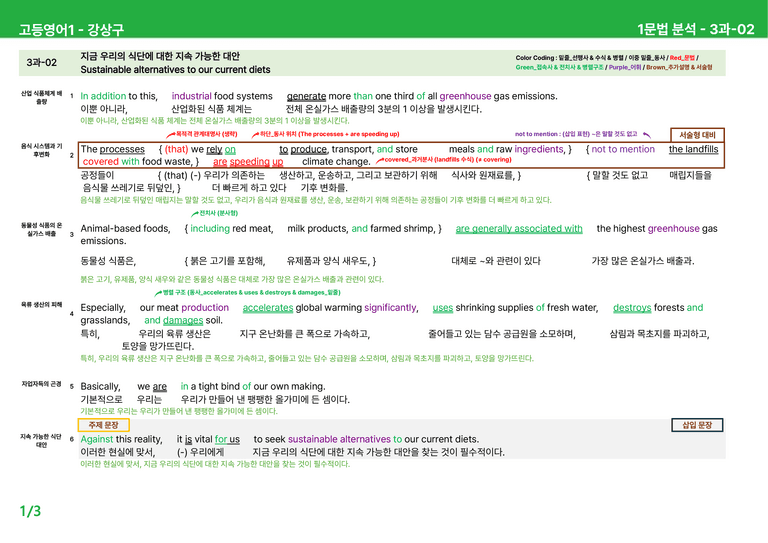Click the side label "음식 시스템과 기후변화"
Image resolution: width=768 pixels, height=543 pixels.
(41, 150)
